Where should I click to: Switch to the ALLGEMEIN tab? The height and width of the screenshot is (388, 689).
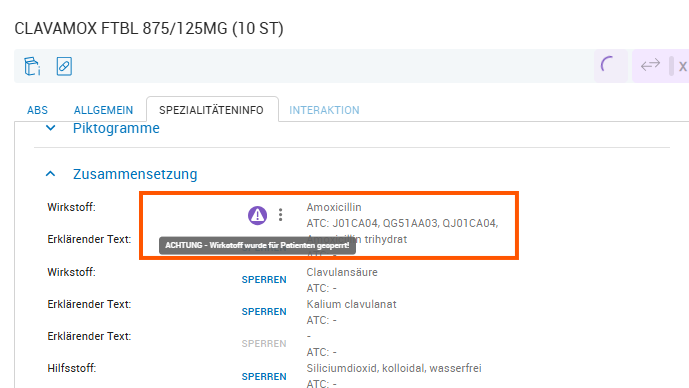point(103,110)
